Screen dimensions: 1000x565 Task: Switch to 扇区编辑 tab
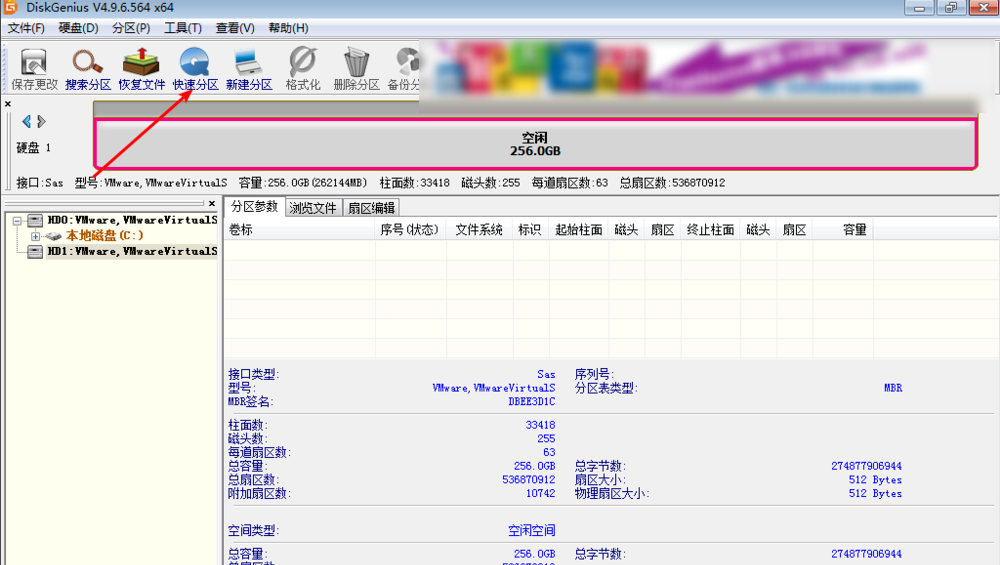click(x=371, y=208)
